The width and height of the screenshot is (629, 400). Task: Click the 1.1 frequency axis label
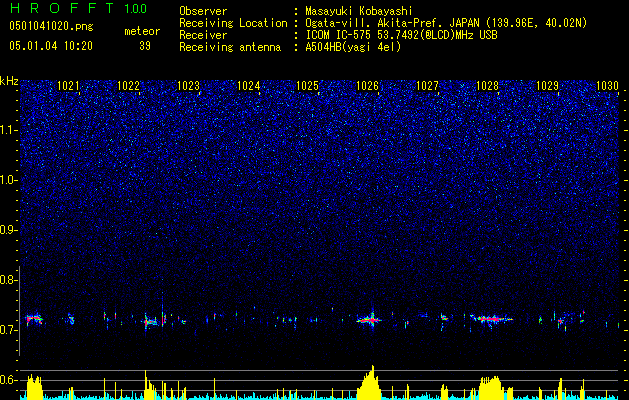point(7,130)
